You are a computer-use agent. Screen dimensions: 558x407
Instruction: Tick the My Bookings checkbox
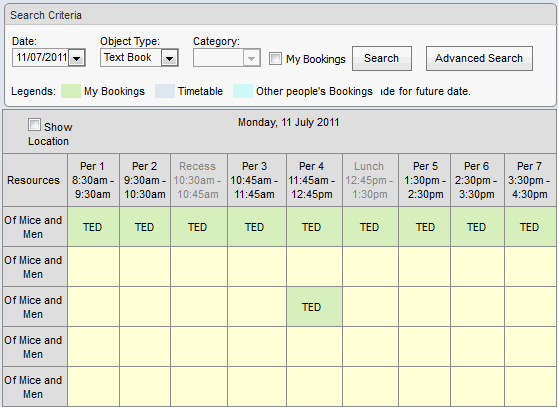275,58
